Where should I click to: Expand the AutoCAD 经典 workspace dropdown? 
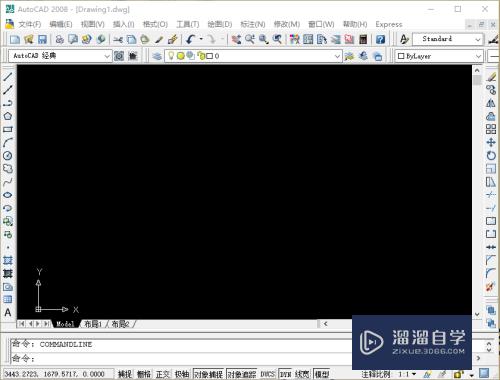coord(107,56)
